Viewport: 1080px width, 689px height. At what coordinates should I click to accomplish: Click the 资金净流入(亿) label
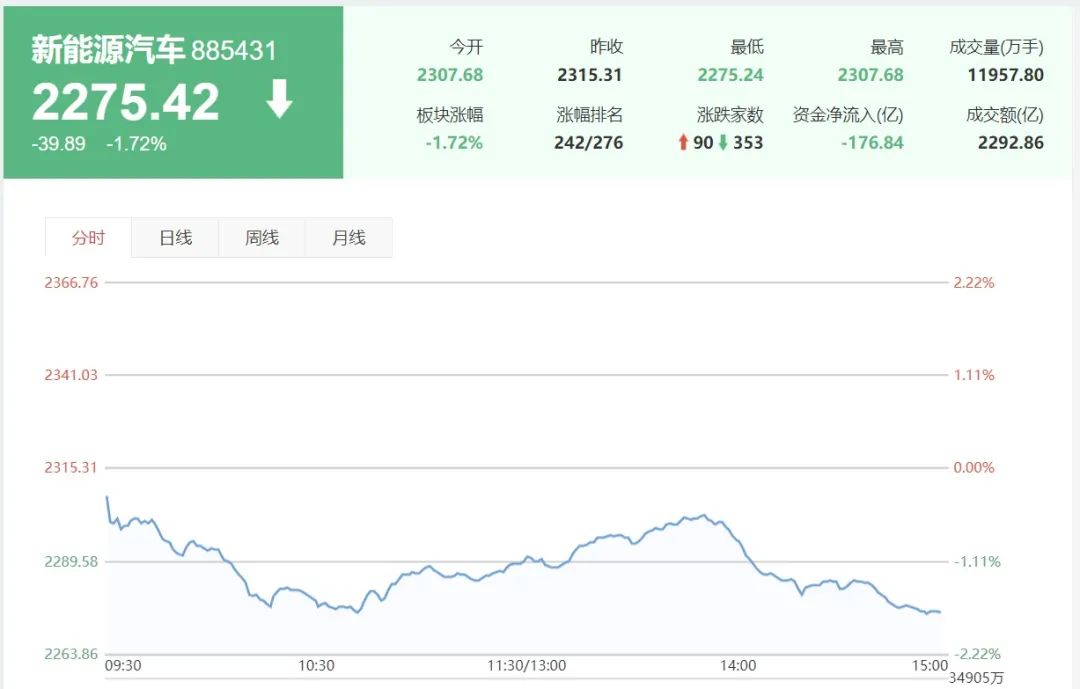click(848, 114)
